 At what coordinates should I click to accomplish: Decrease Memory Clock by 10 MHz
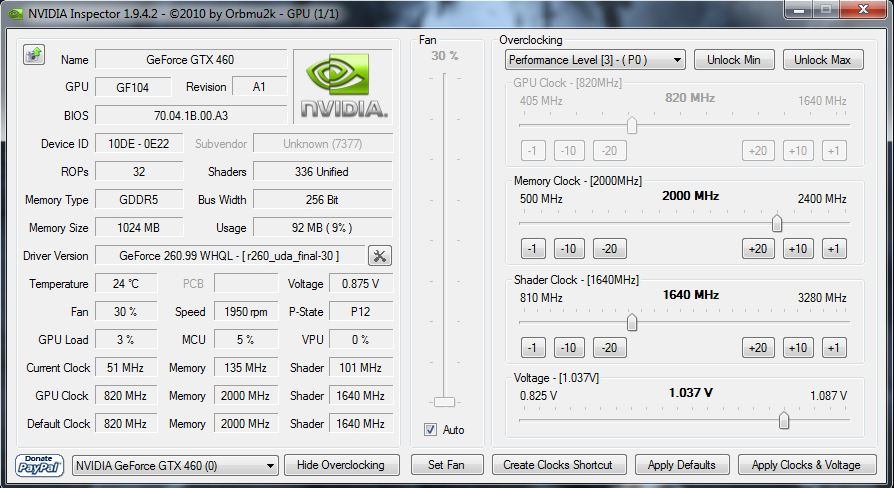pyautogui.click(x=569, y=249)
